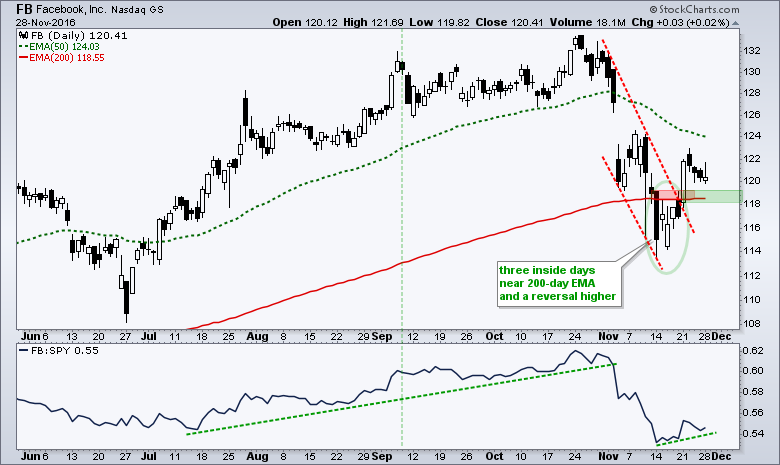Click the Chg +0.03 (+0.02%) value
The image size is (780, 465).
[681, 22]
